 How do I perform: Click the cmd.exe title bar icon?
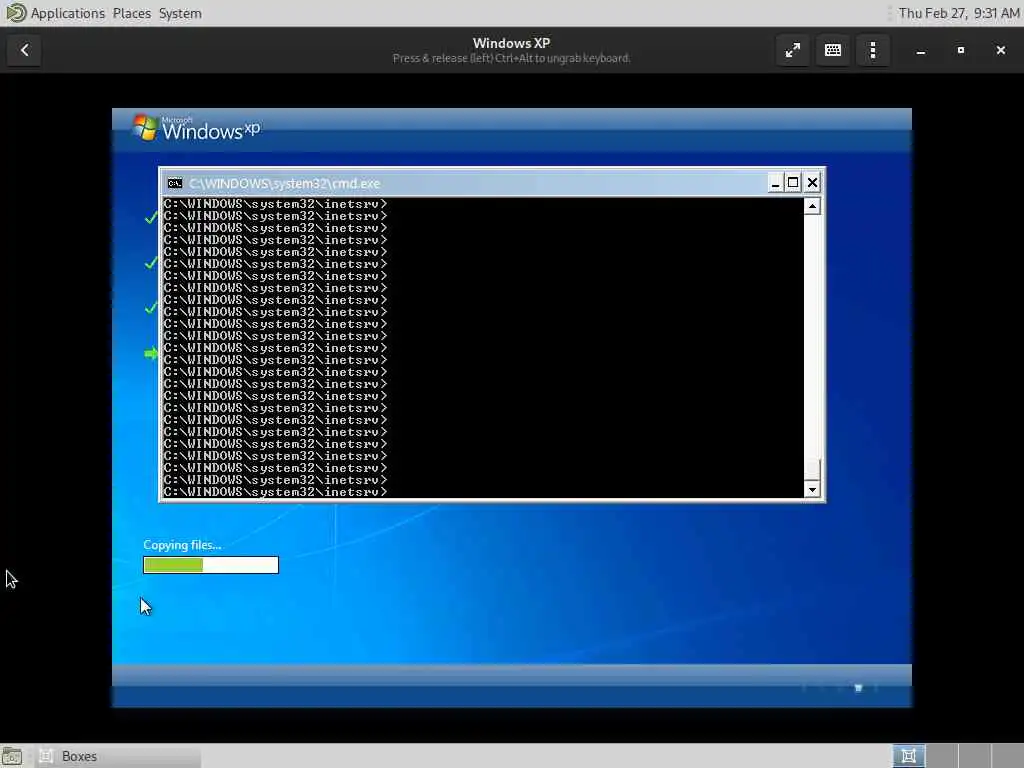pyautogui.click(x=174, y=184)
